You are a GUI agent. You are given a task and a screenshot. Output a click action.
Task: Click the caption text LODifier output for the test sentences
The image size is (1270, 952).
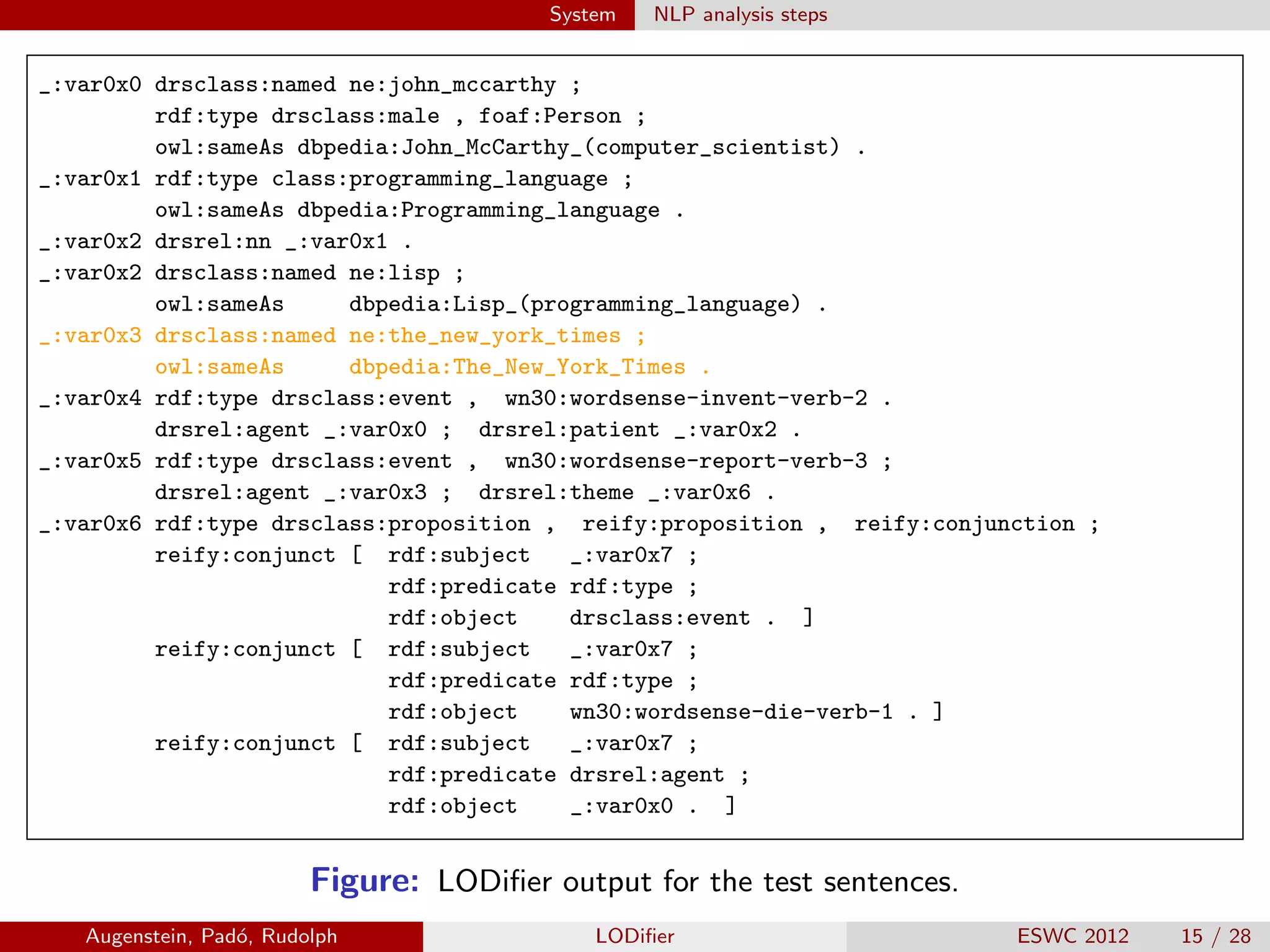click(x=698, y=881)
